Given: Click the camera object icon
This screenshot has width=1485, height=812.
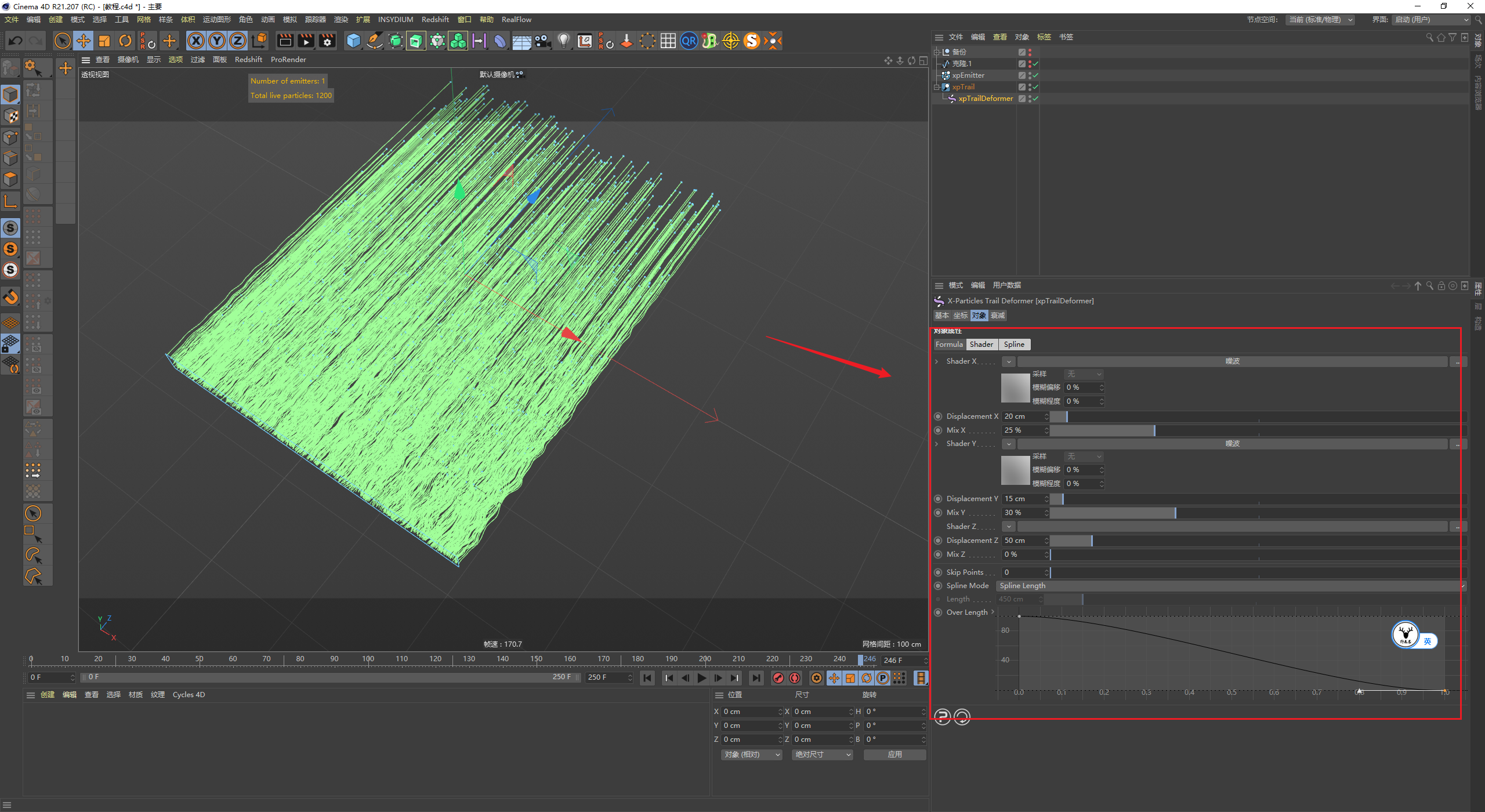Looking at the screenshot, I should 542,41.
